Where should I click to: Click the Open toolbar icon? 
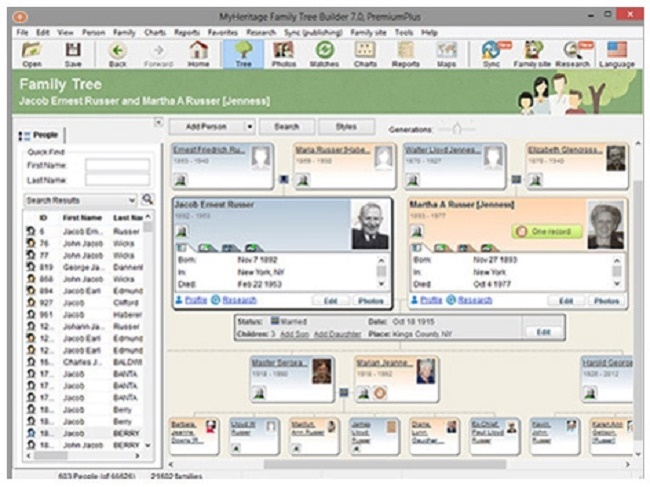[x=32, y=54]
